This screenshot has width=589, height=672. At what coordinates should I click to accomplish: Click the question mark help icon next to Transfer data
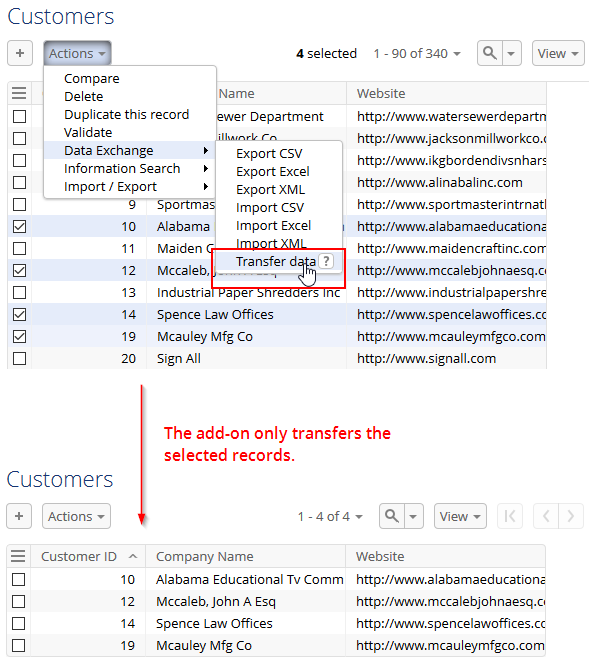point(326,261)
